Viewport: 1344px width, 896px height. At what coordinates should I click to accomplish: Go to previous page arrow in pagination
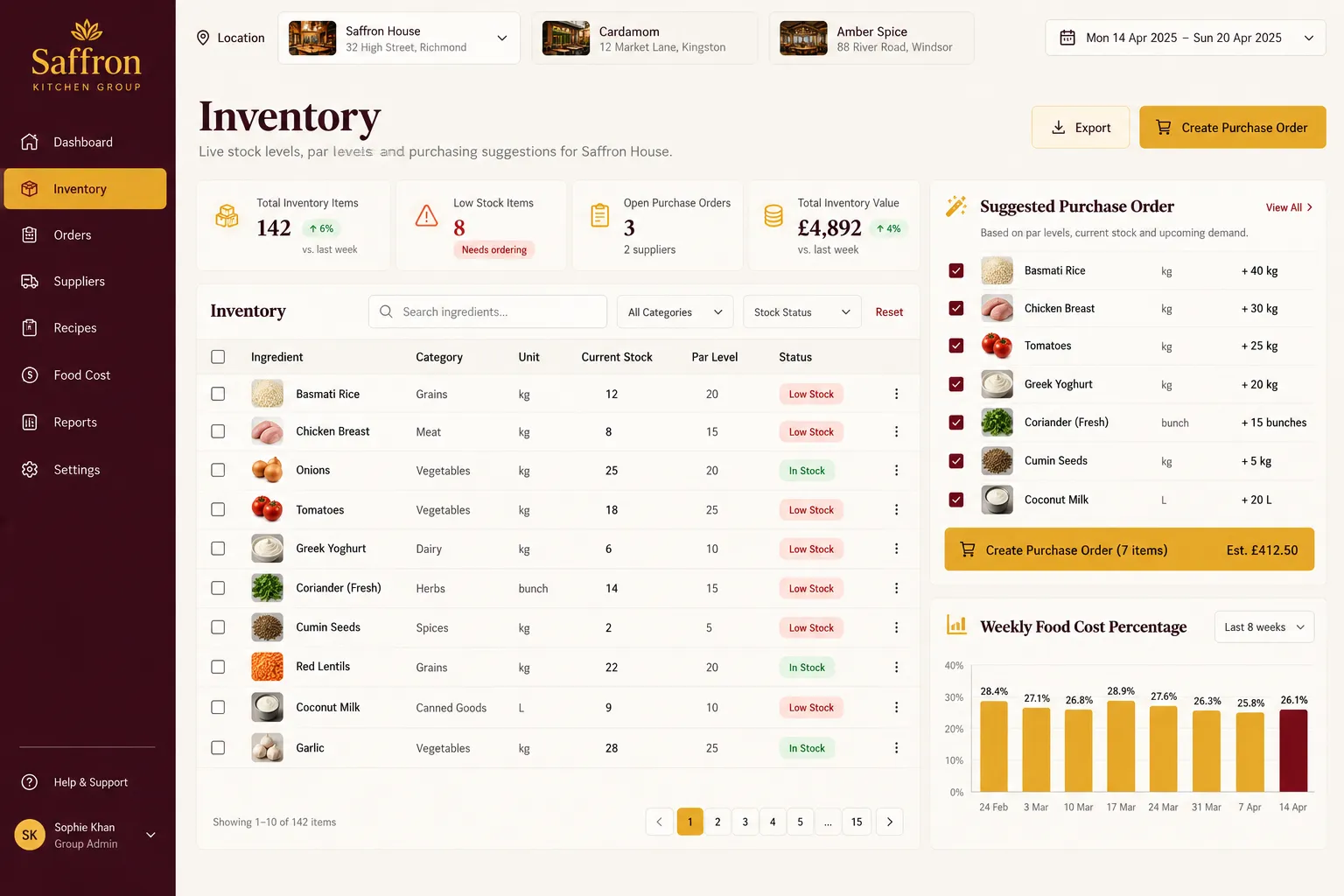(659, 822)
